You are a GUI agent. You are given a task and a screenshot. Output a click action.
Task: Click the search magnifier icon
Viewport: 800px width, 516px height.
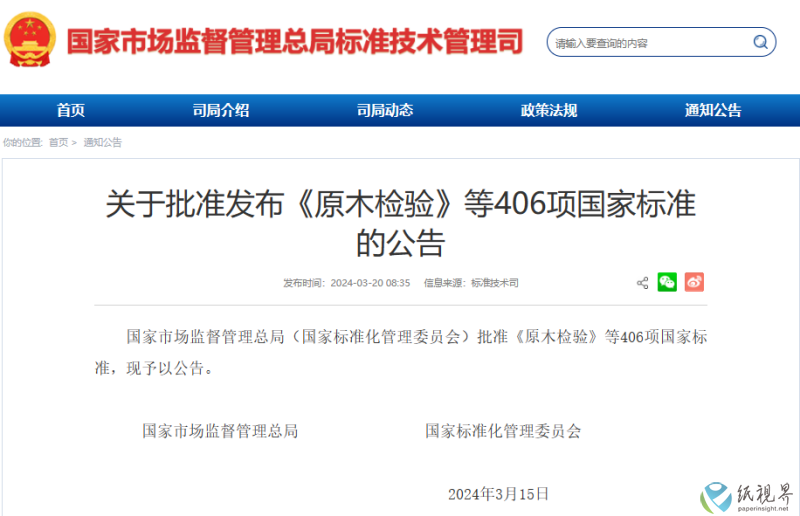click(x=760, y=42)
